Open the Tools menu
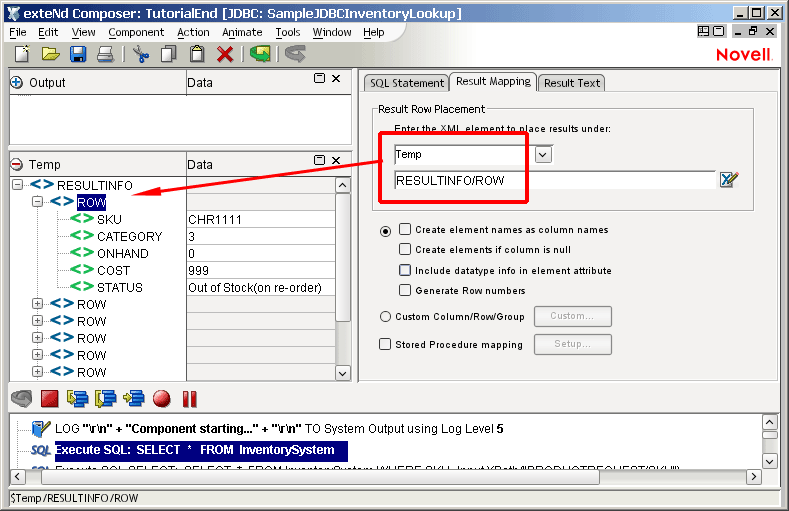The width and height of the screenshot is (789, 511). coord(288,32)
